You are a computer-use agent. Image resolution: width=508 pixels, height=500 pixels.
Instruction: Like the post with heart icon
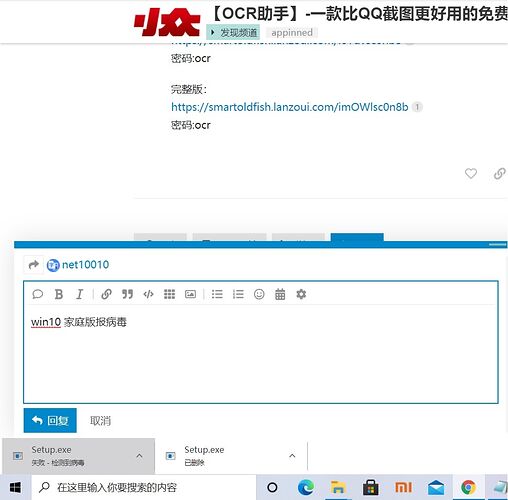click(x=471, y=173)
